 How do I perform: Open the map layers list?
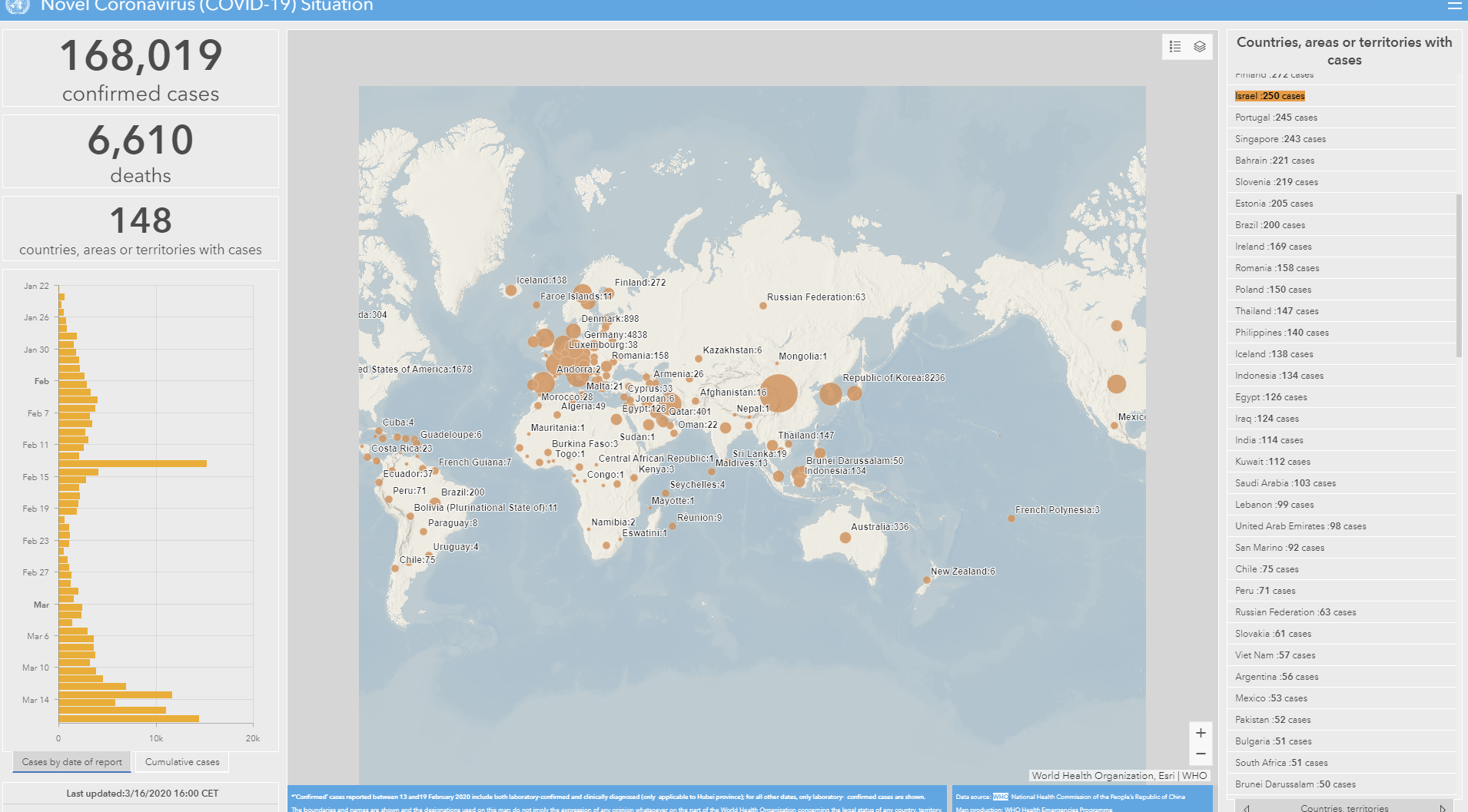click(1200, 47)
